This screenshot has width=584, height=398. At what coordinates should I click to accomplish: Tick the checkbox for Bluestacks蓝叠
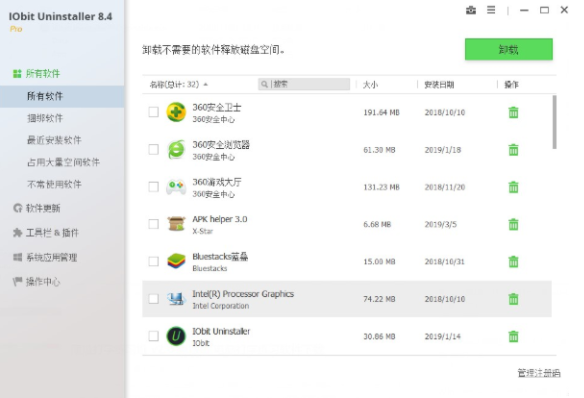[153, 261]
